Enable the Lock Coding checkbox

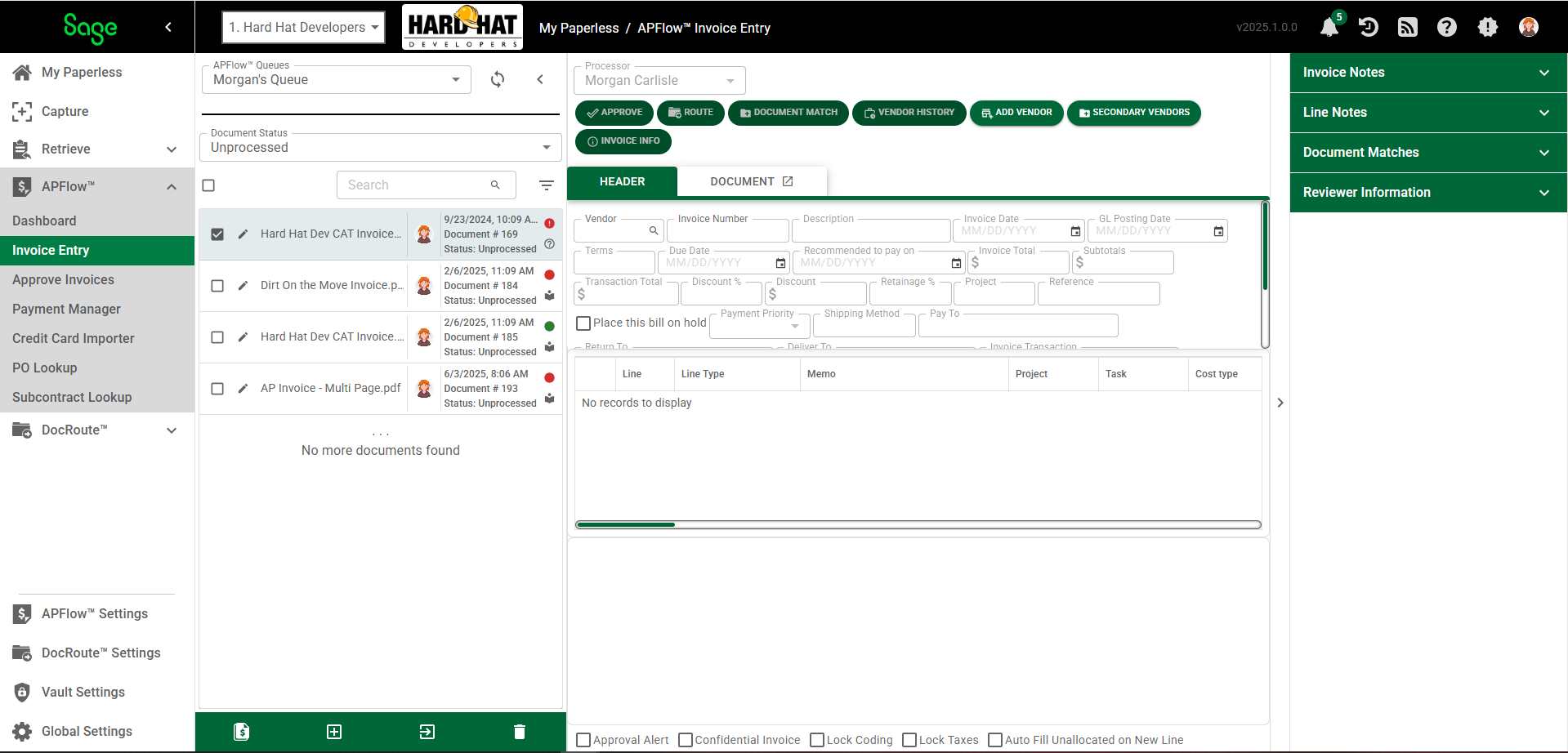817,740
